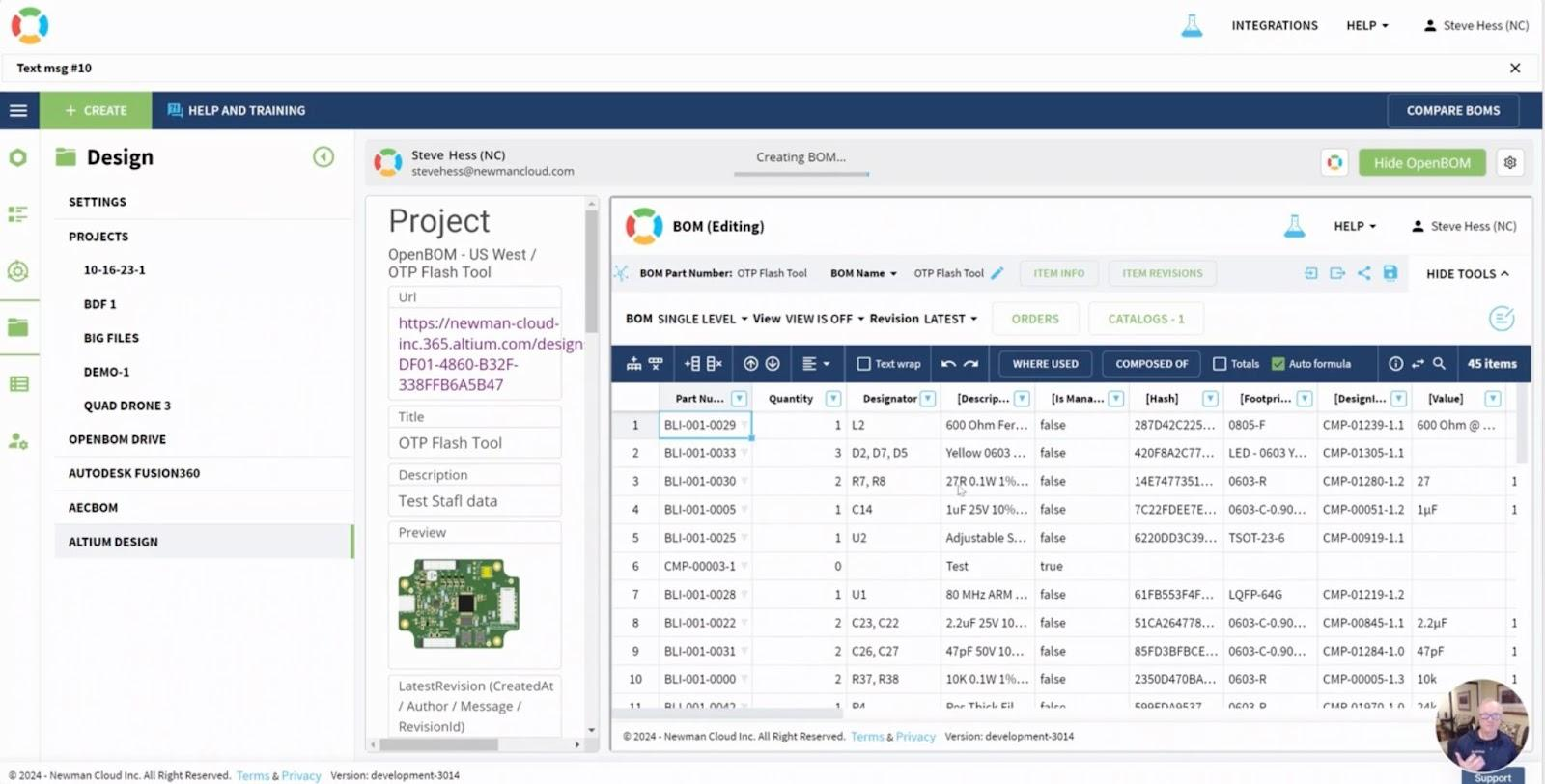Viewport: 1545px width, 784px height.
Task: Open SETTINGS in the Design sidebar
Action: click(x=97, y=202)
